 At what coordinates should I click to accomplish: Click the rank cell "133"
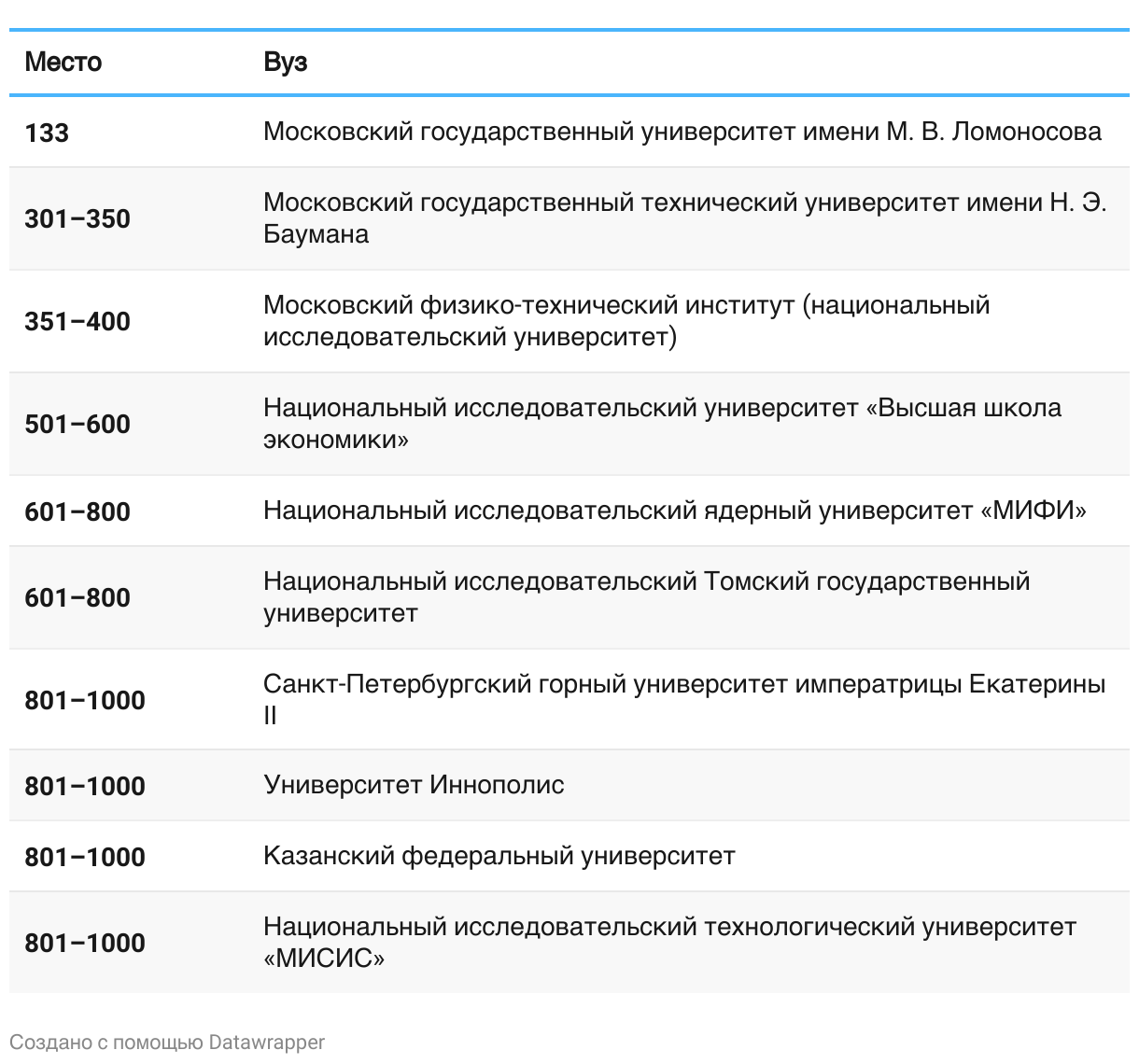pos(47,133)
